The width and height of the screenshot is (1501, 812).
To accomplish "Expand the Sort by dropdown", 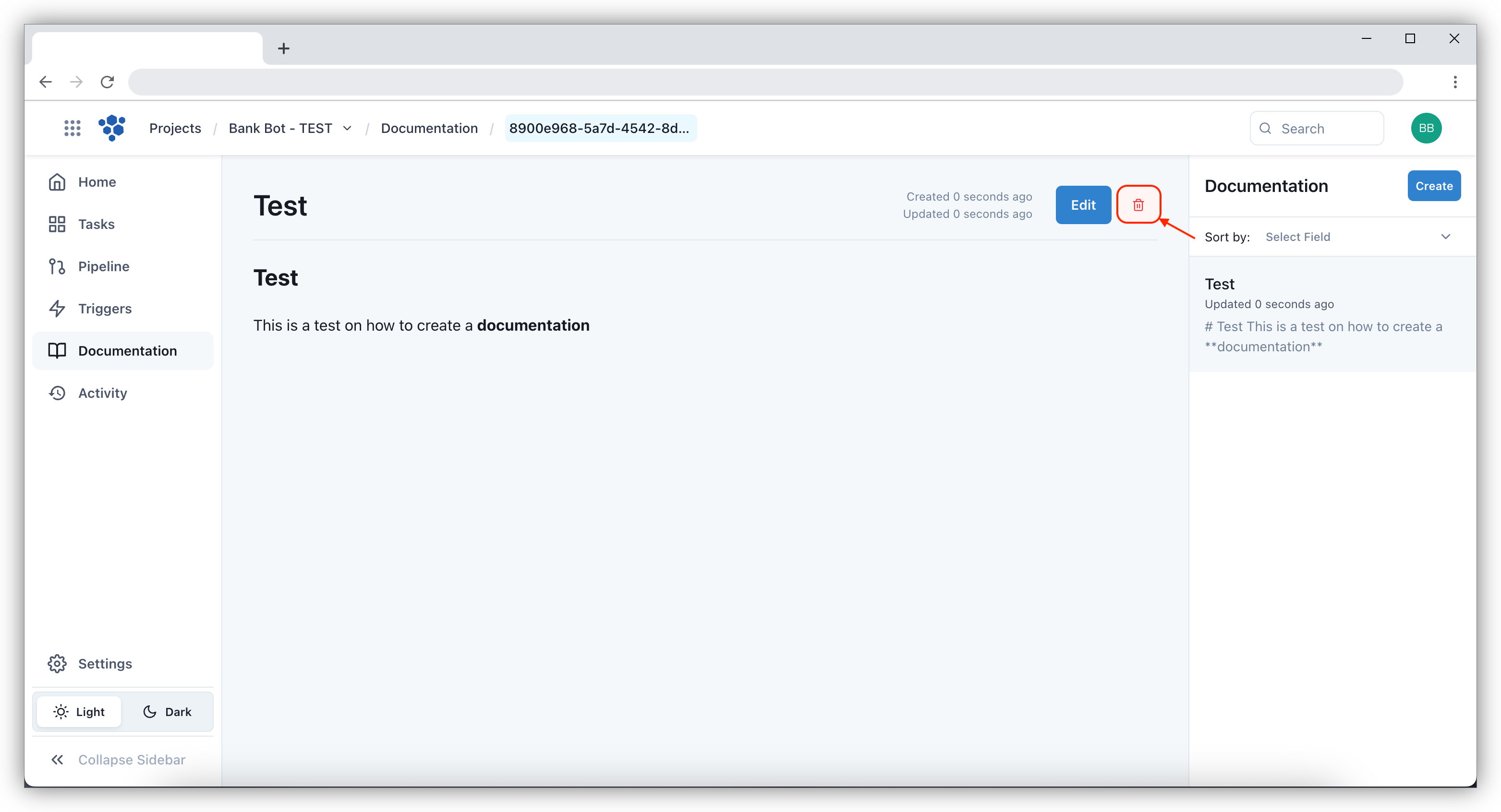I will [1356, 236].
